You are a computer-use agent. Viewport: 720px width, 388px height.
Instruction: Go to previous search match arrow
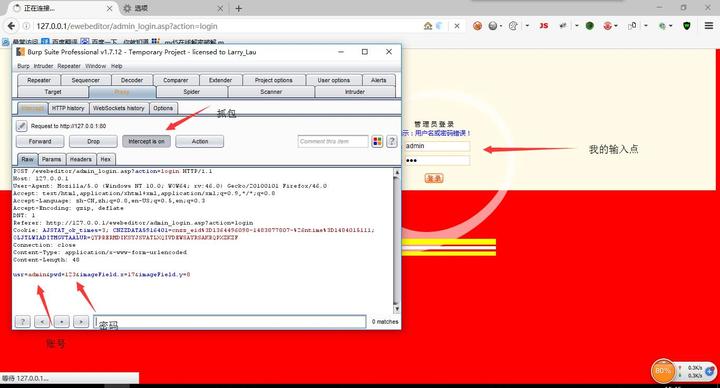point(42,321)
